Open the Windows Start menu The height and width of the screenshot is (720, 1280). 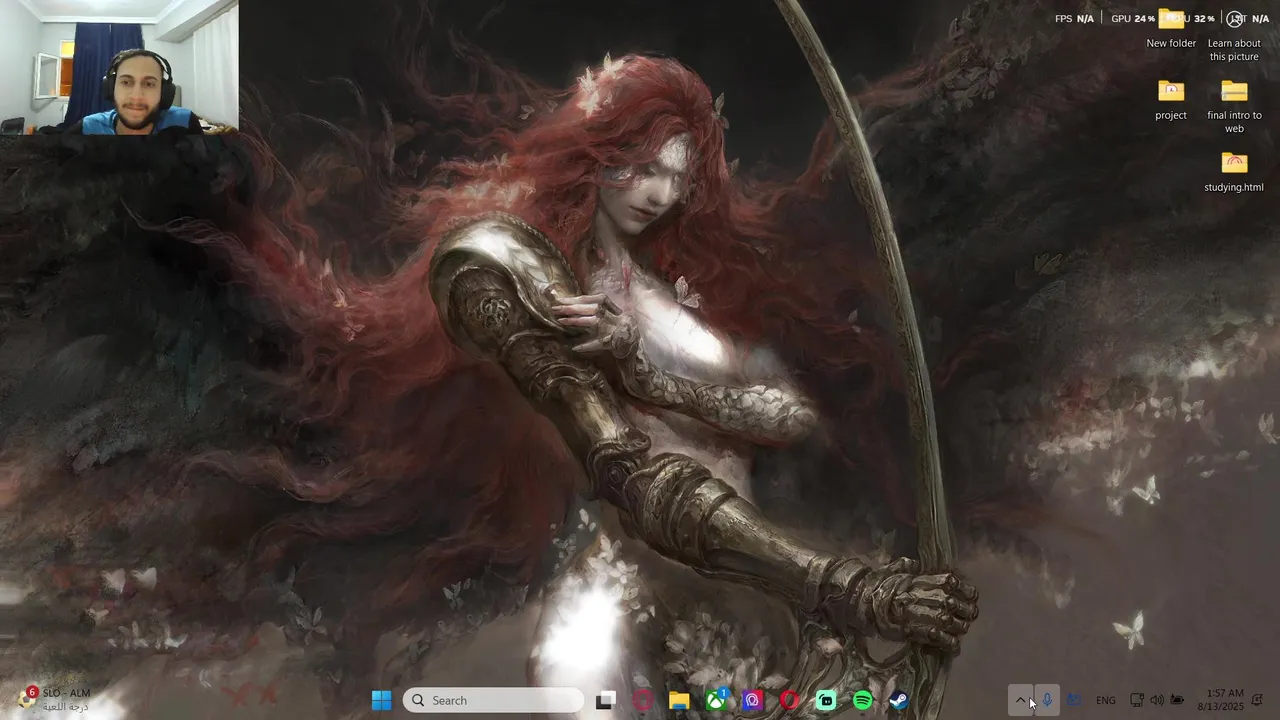(x=381, y=701)
